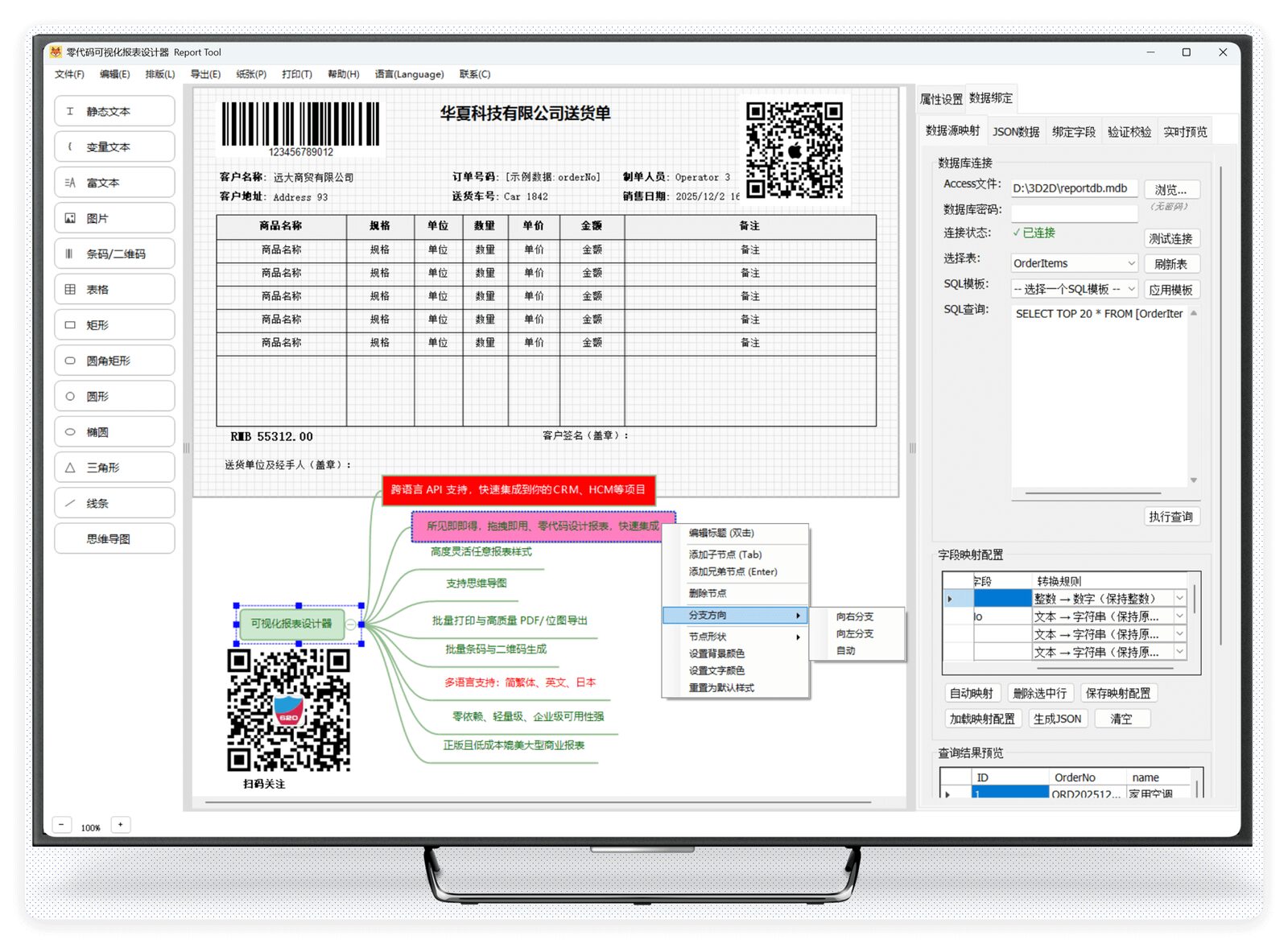
Task: Switch to the JSON数据 tab
Action: tap(1015, 131)
